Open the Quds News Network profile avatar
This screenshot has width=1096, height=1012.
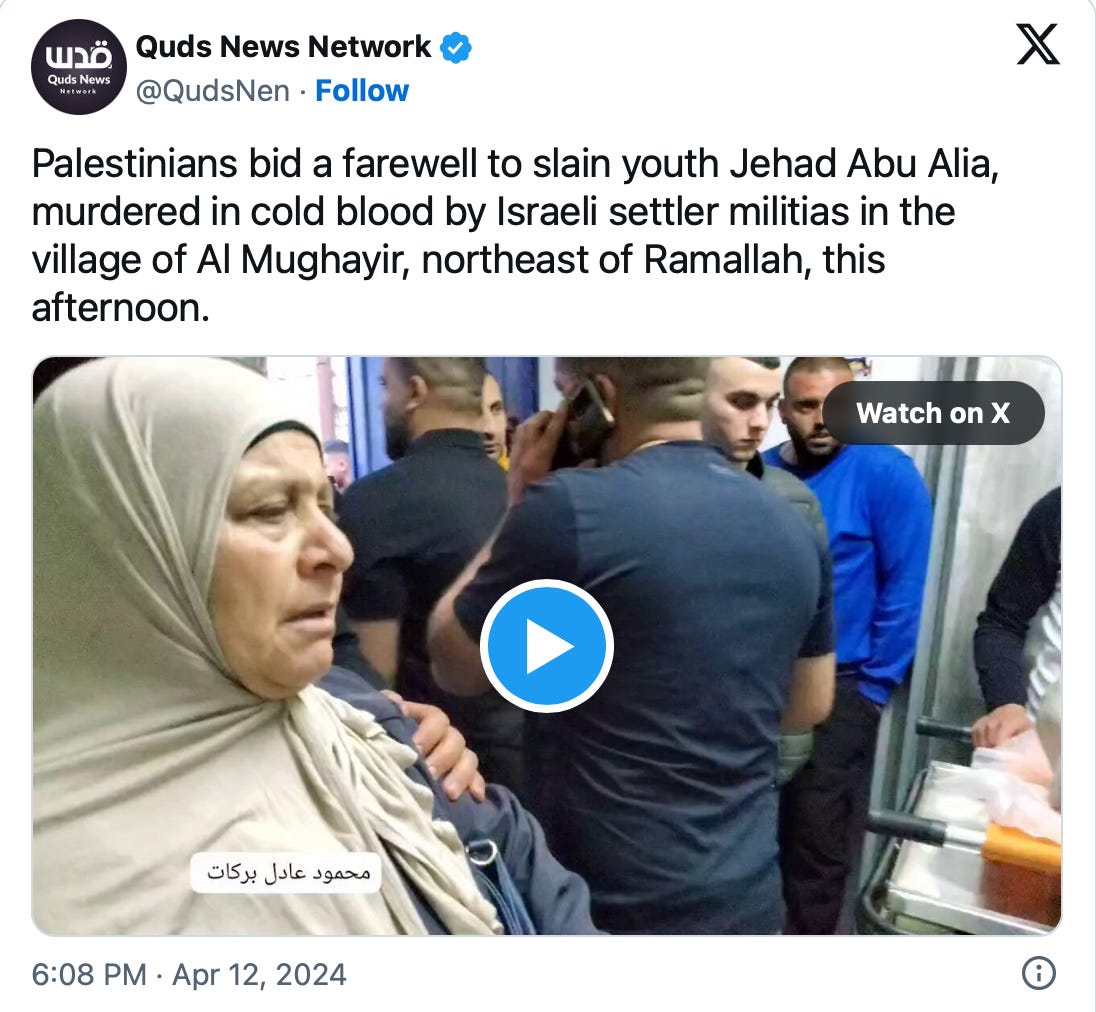(x=79, y=67)
